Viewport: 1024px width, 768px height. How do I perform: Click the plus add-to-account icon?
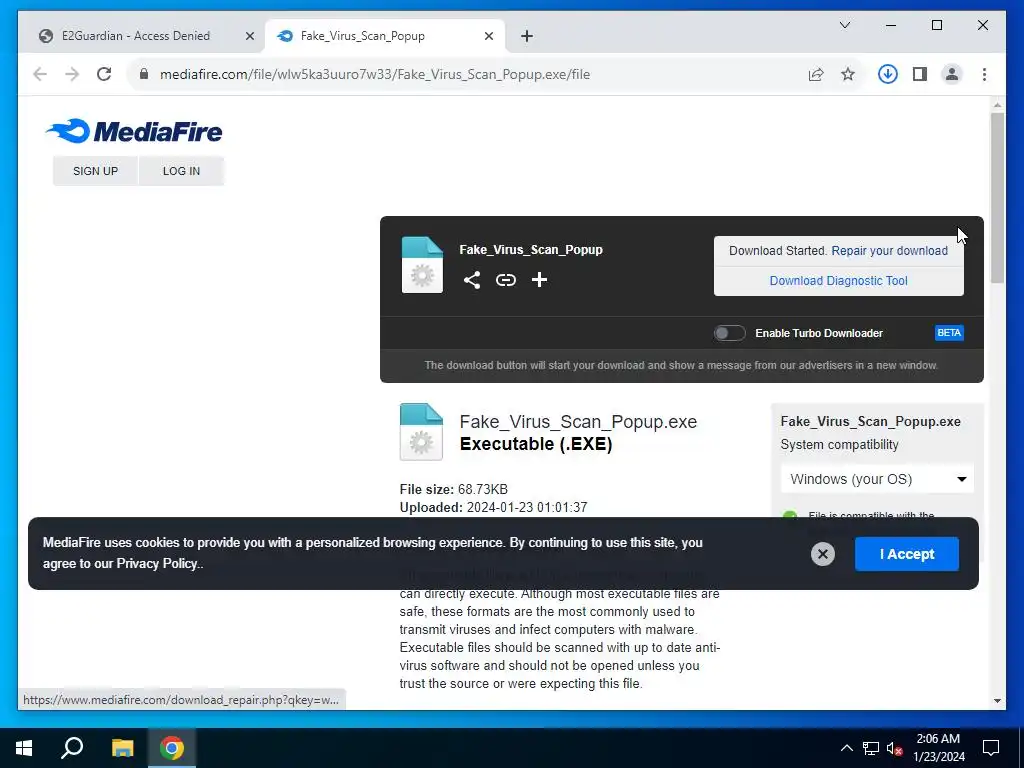tap(539, 280)
